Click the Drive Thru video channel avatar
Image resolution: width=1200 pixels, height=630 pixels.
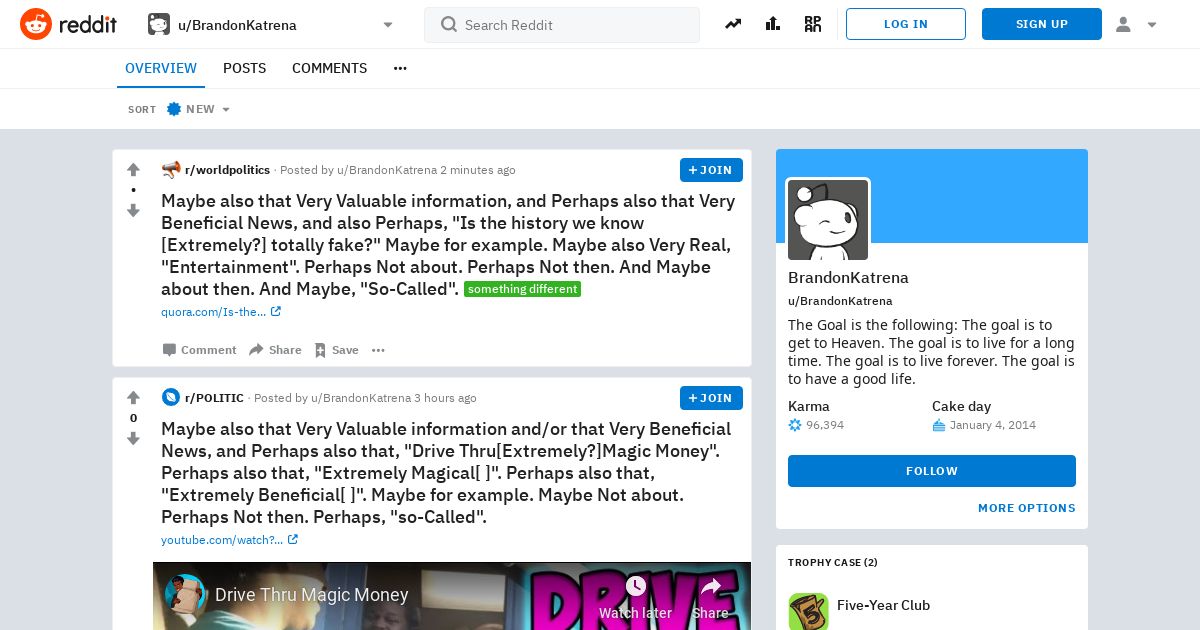click(x=185, y=595)
